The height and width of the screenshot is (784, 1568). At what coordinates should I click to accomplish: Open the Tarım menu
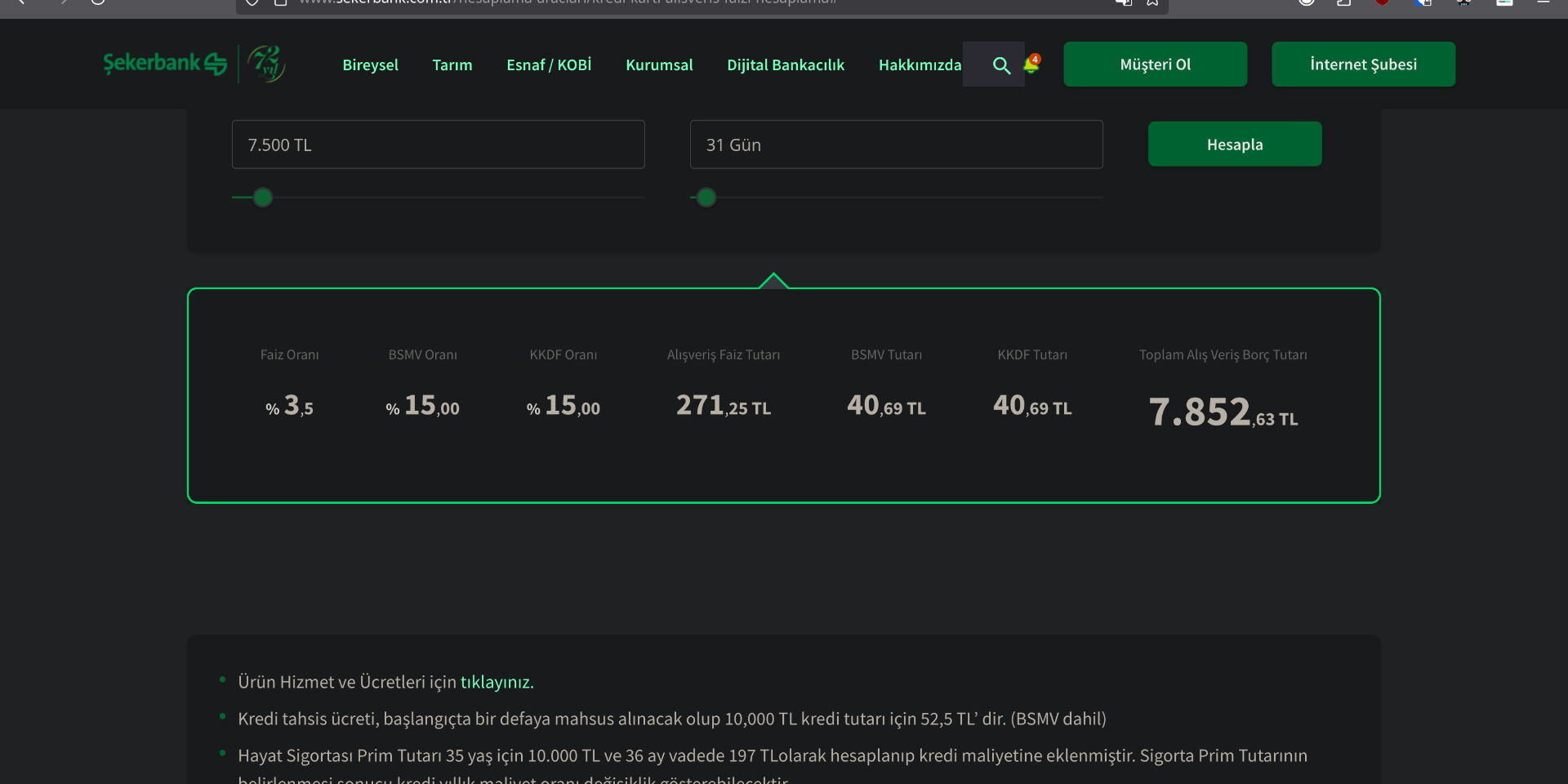[x=452, y=65]
